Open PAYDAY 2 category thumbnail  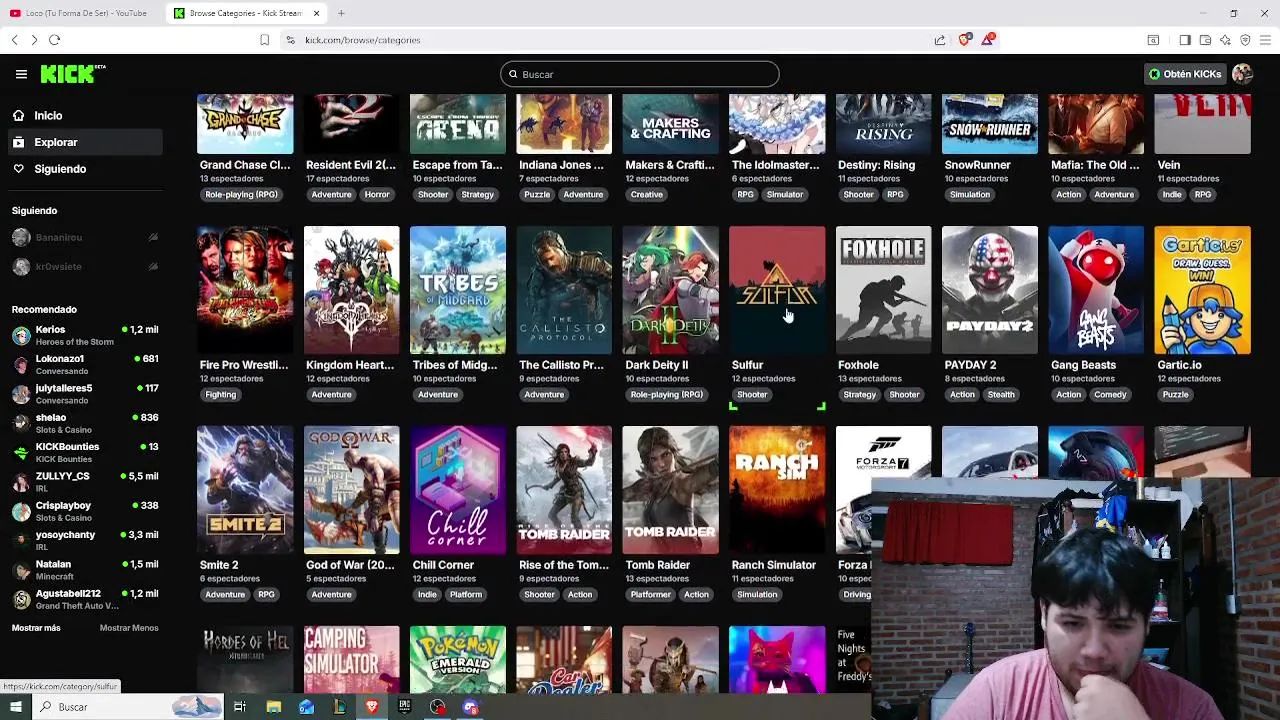coord(990,290)
